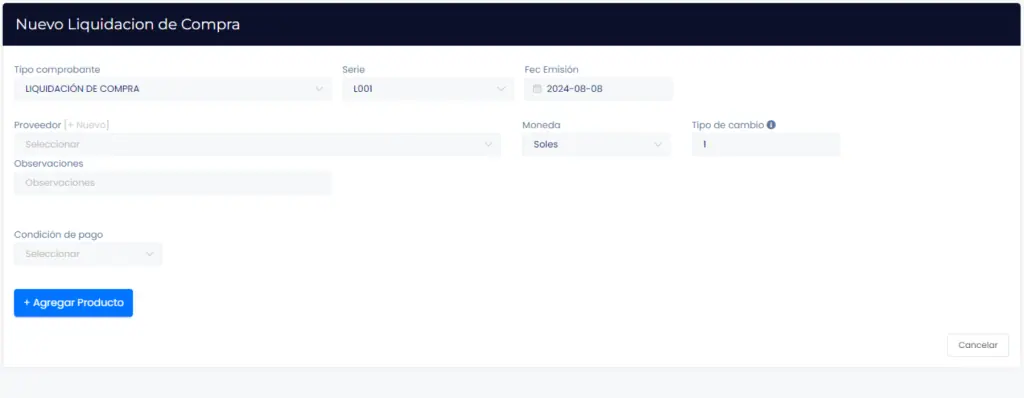The image size is (1024, 398).
Task: Click the Tipo de cambio input field
Action: tap(766, 144)
